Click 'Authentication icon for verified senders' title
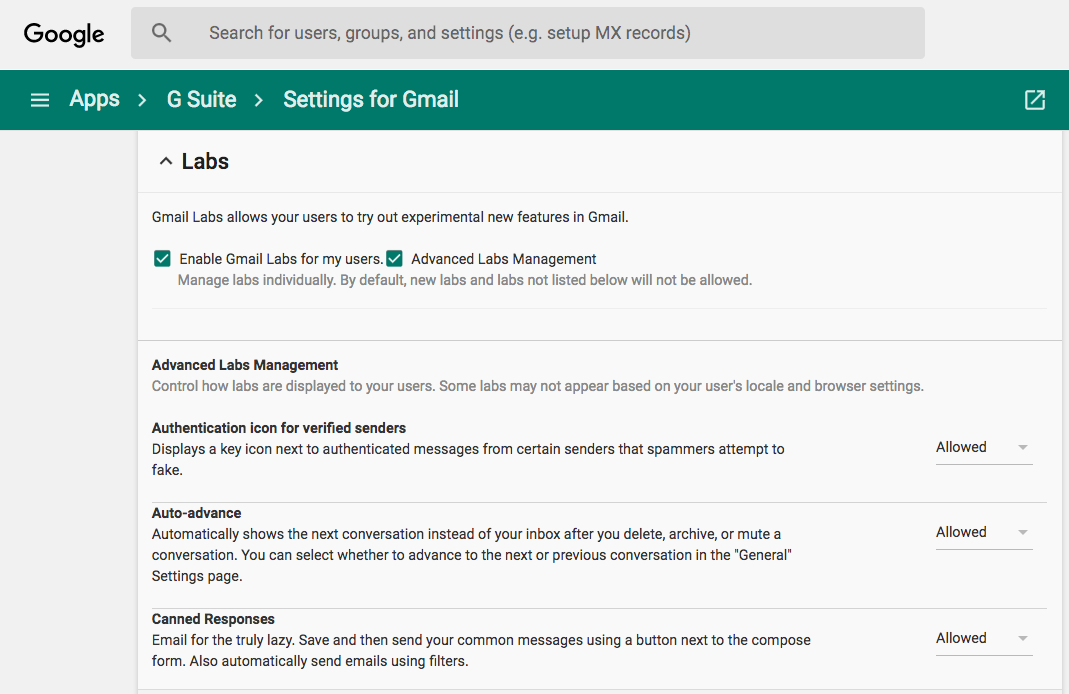 click(279, 428)
